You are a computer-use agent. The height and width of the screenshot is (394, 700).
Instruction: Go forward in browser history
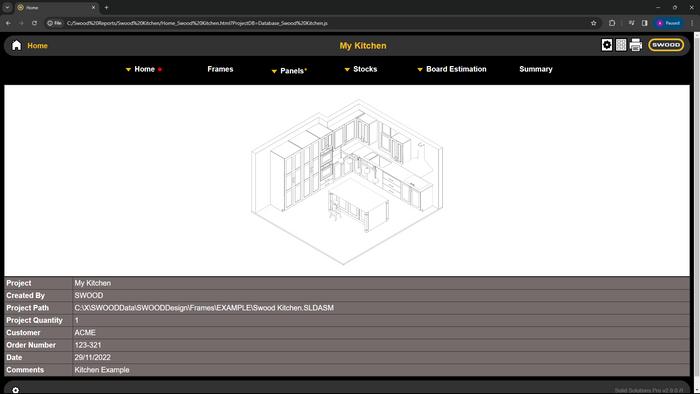point(21,23)
